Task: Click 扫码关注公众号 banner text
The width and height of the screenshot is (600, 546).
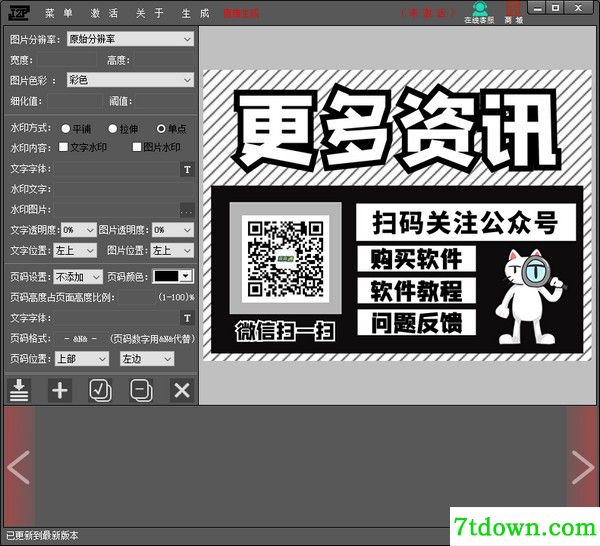Action: point(466,222)
